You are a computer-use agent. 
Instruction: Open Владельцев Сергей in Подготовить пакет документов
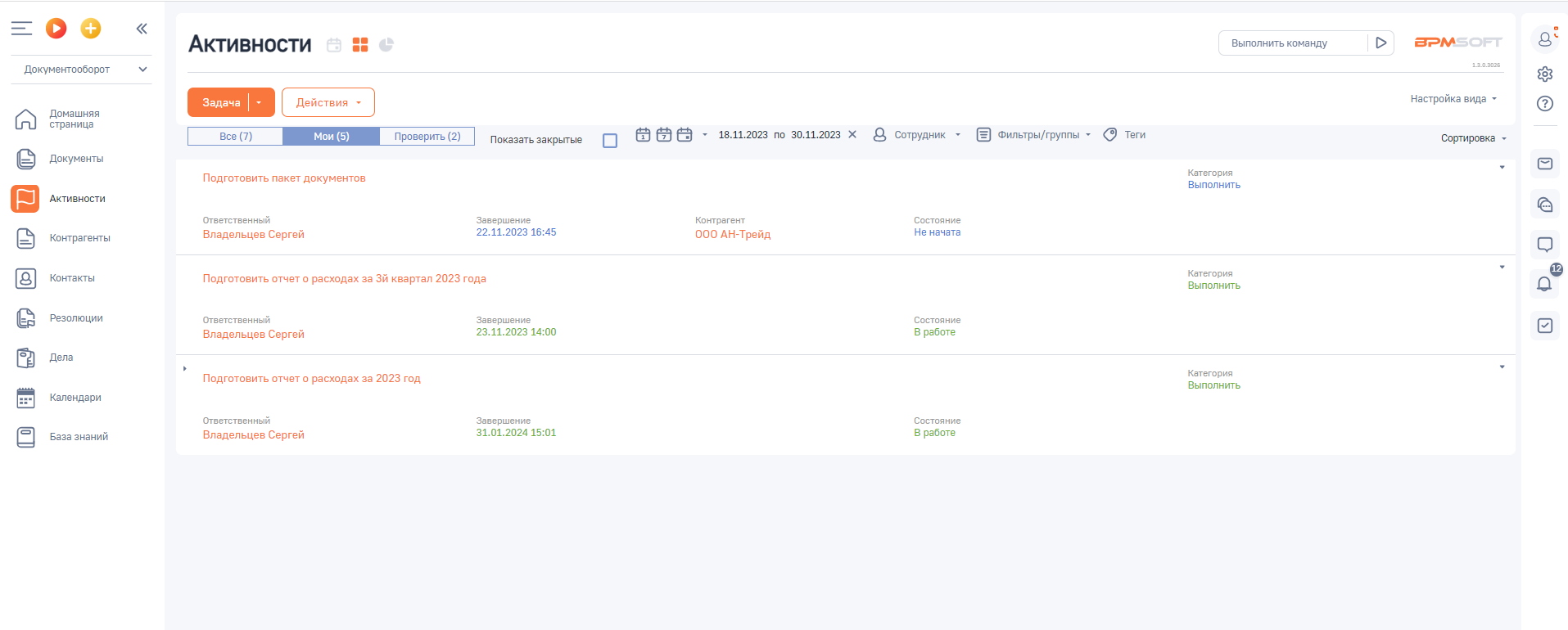pyautogui.click(x=254, y=235)
